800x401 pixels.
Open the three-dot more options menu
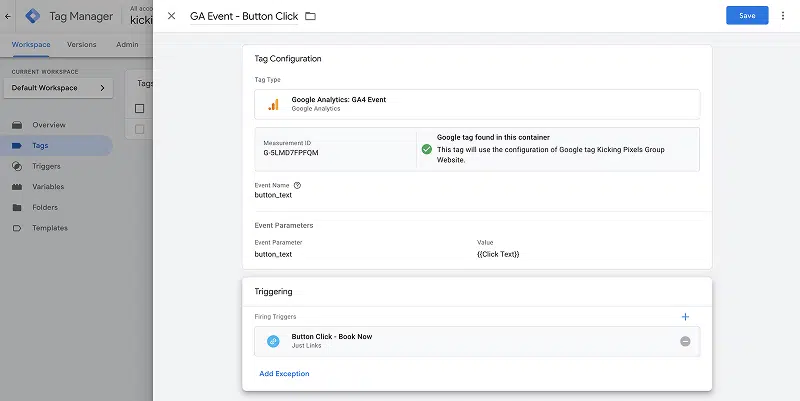[783, 16]
